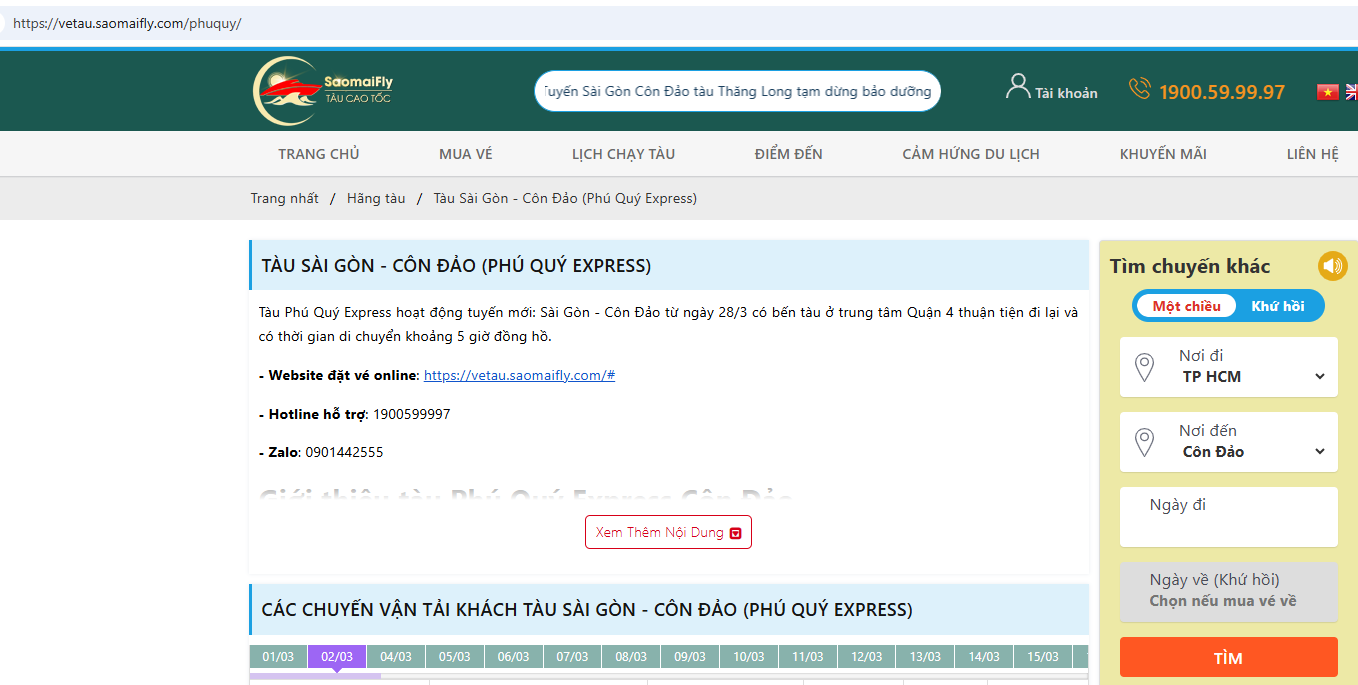Viewport: 1358px width, 685px height.
Task: Open the vetau.saomaifly.com booking link
Action: [x=519, y=375]
